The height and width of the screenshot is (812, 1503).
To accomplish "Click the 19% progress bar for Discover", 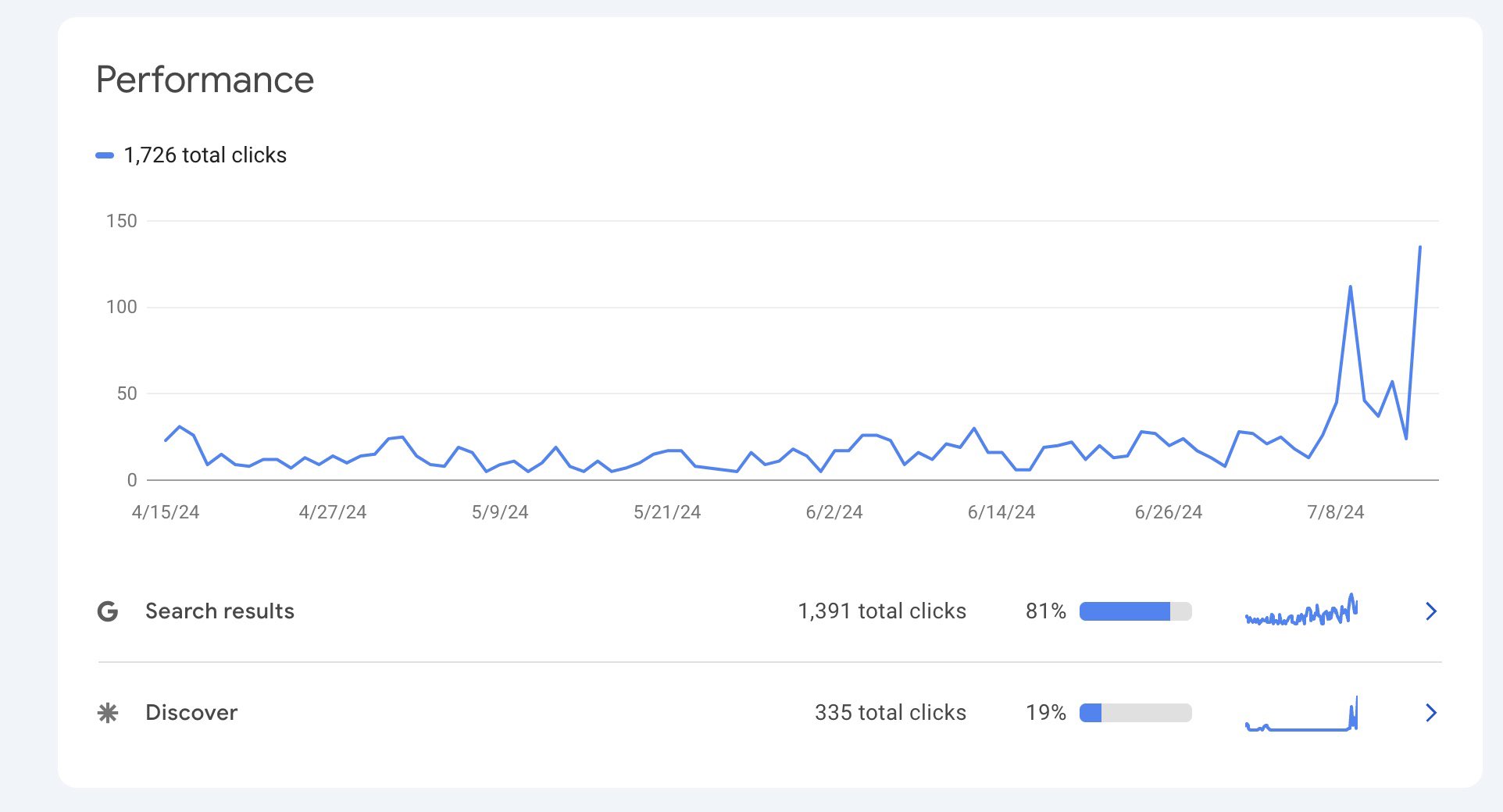I will click(1136, 713).
